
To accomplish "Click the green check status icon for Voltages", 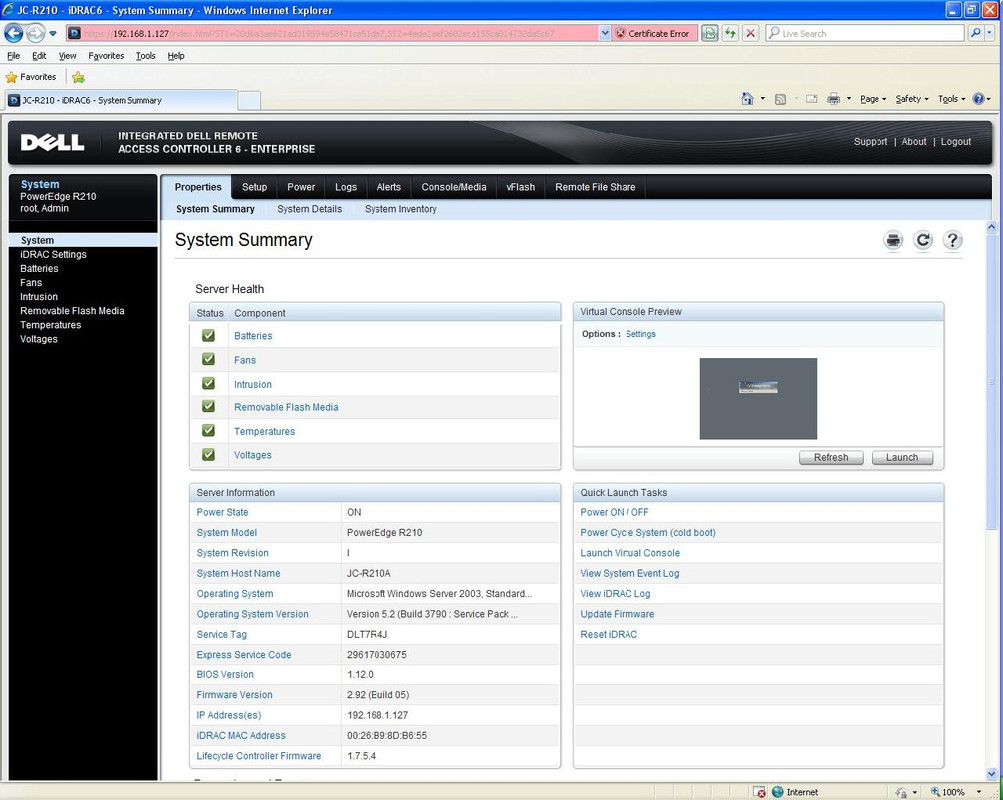I will [x=209, y=454].
